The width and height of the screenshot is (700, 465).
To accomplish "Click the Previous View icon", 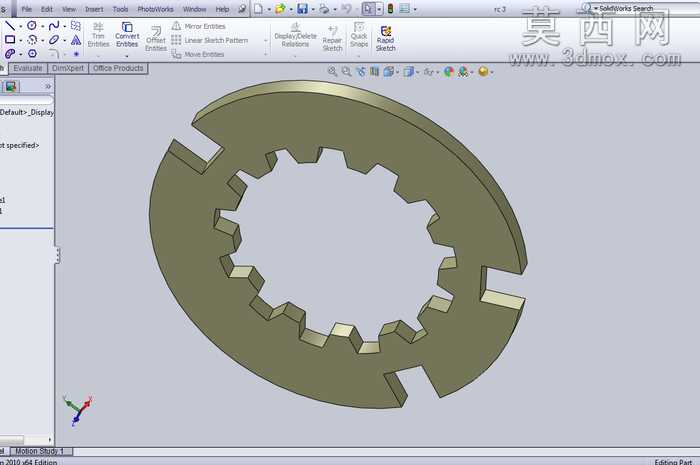I will (x=361, y=71).
